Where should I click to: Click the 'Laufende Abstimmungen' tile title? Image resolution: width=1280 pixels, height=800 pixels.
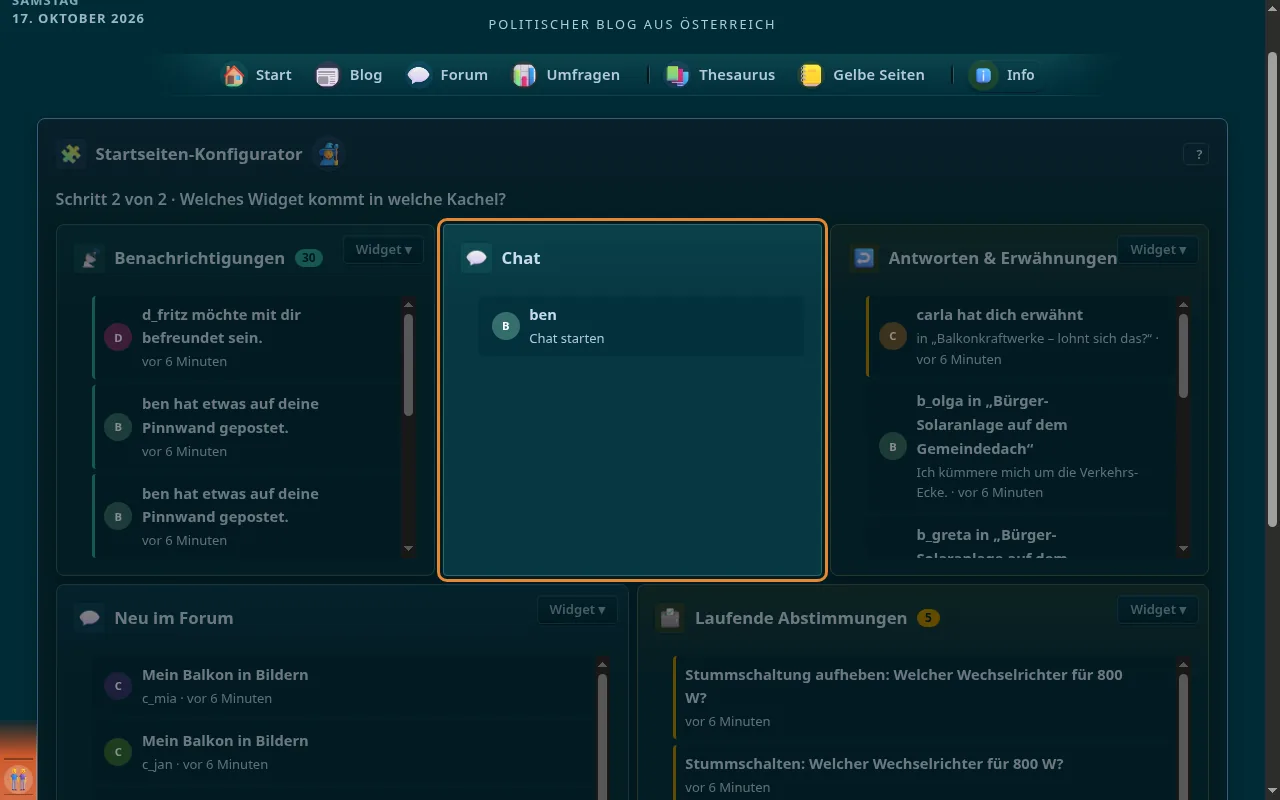801,618
